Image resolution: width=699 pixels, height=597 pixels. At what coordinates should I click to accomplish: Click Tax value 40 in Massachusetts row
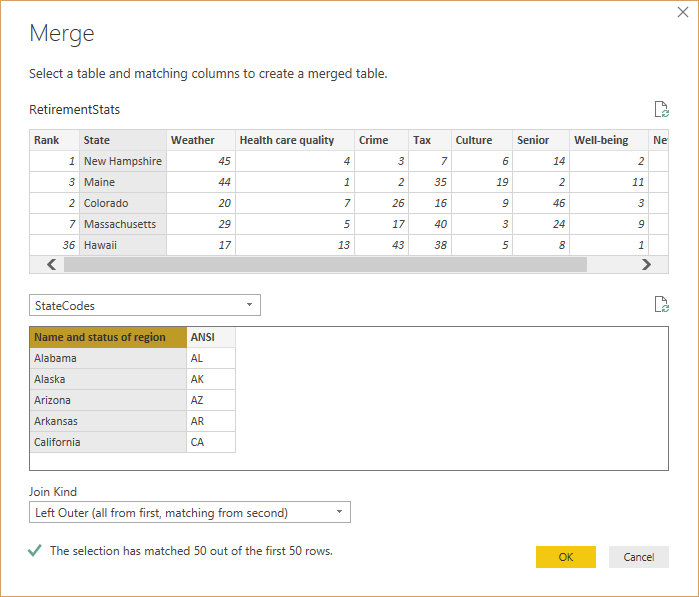click(x=430, y=224)
